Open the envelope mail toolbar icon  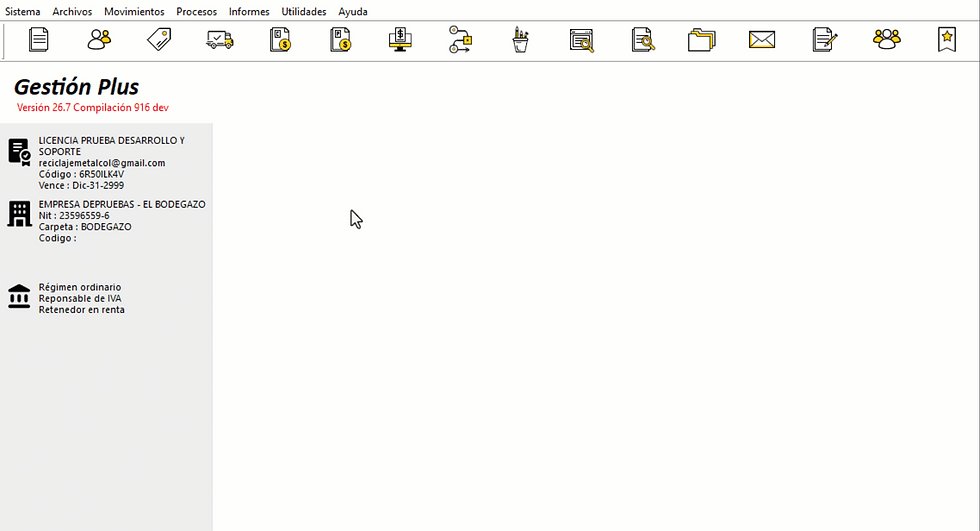[x=762, y=40]
